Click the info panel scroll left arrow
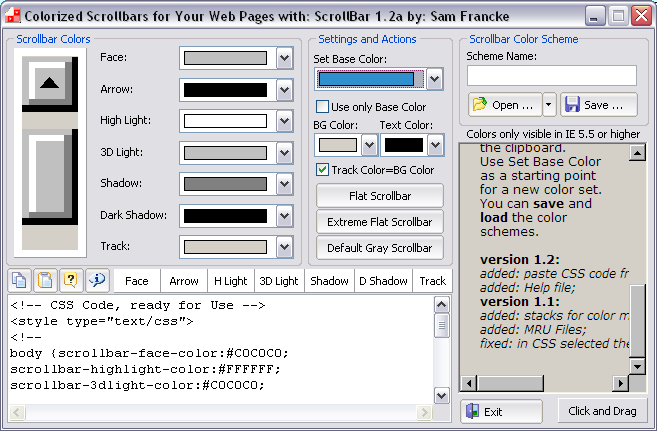The image size is (657, 431). pos(469,383)
